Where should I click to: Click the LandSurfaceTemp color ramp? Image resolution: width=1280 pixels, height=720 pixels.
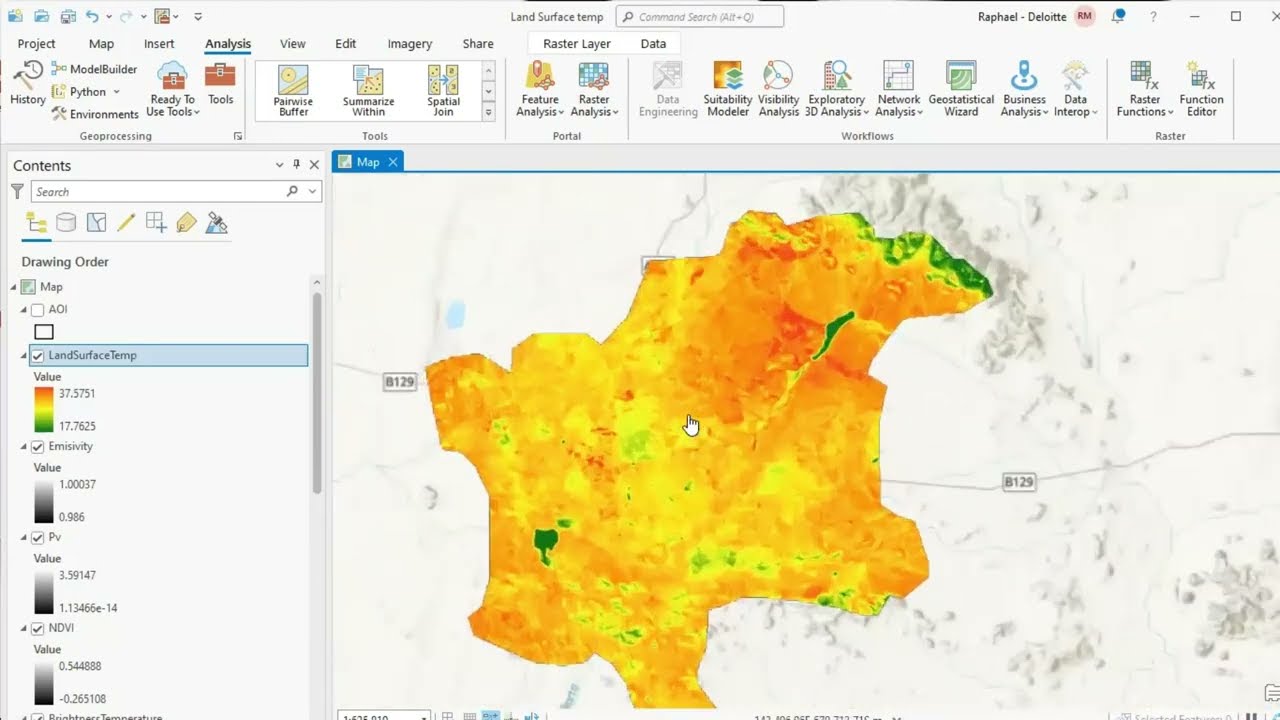click(x=44, y=410)
